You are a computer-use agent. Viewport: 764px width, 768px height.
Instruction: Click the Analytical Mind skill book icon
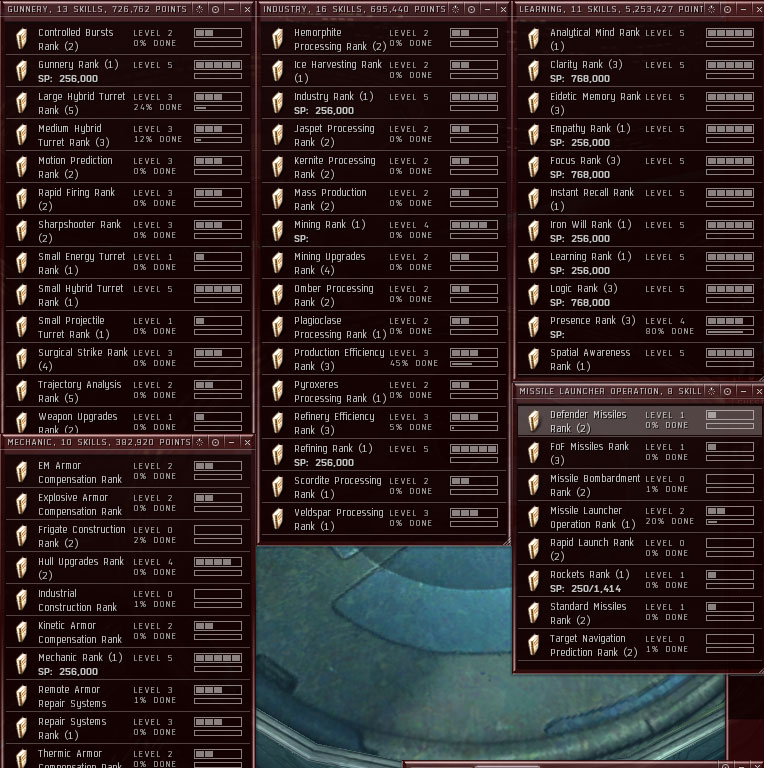click(x=534, y=39)
